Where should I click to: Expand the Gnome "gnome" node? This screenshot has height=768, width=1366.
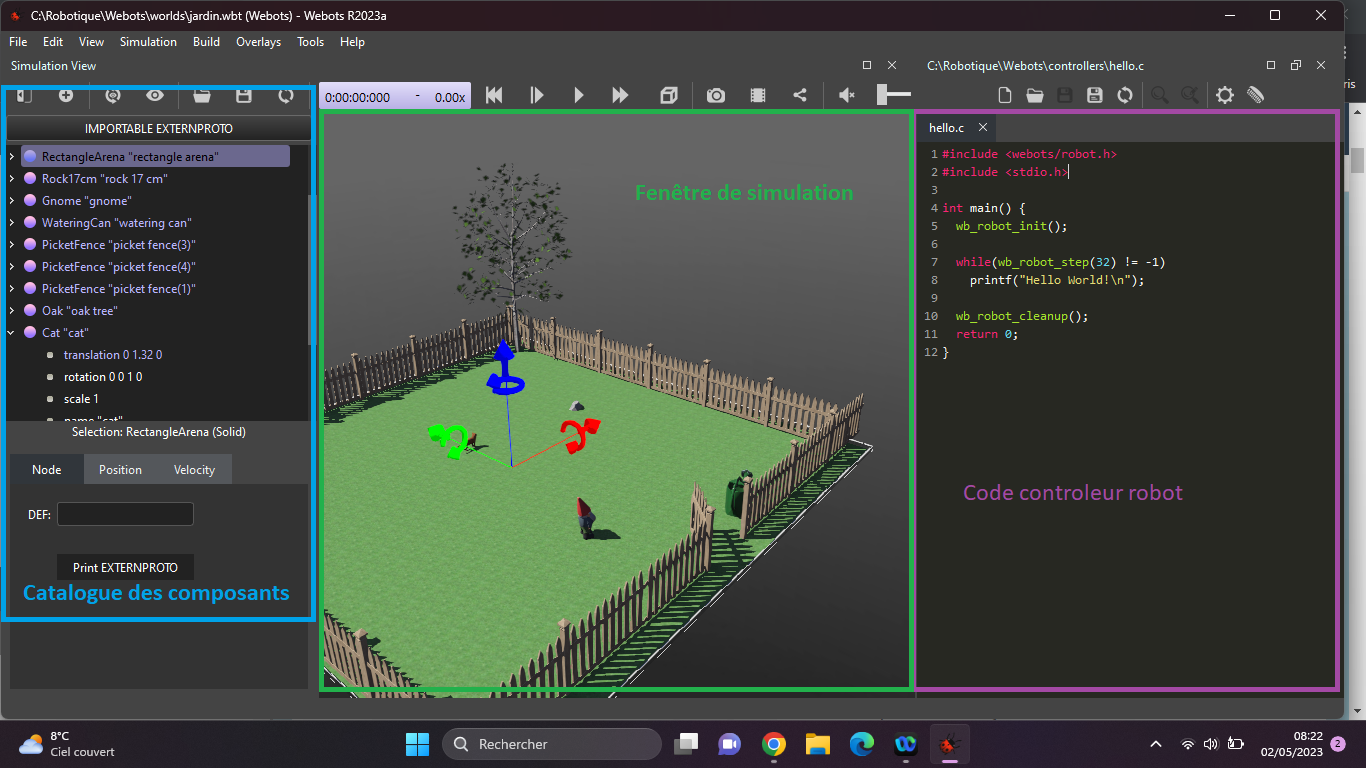[x=12, y=201]
